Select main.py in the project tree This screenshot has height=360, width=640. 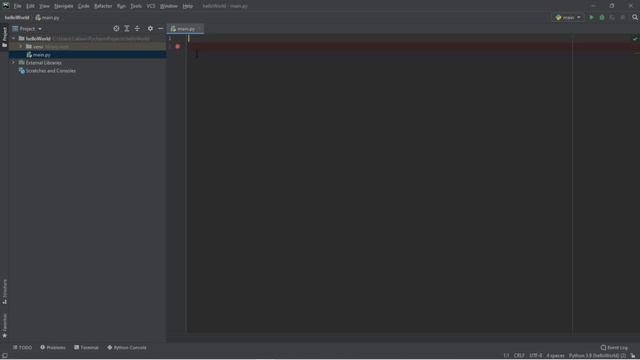click(87, 55)
